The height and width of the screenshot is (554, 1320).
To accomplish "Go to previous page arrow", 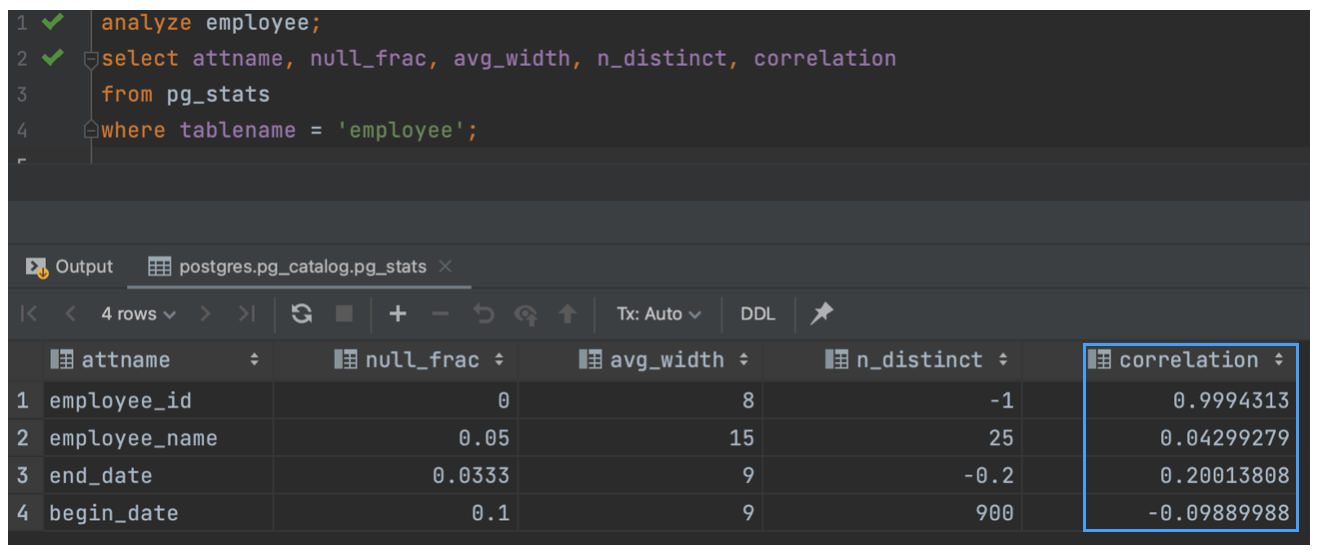I will pyautogui.click(x=70, y=314).
